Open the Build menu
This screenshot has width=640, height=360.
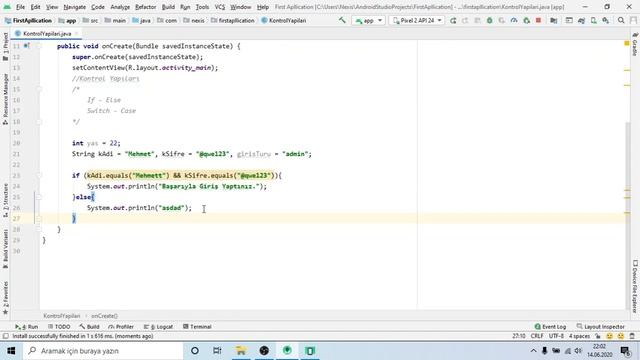[x=168, y=7]
